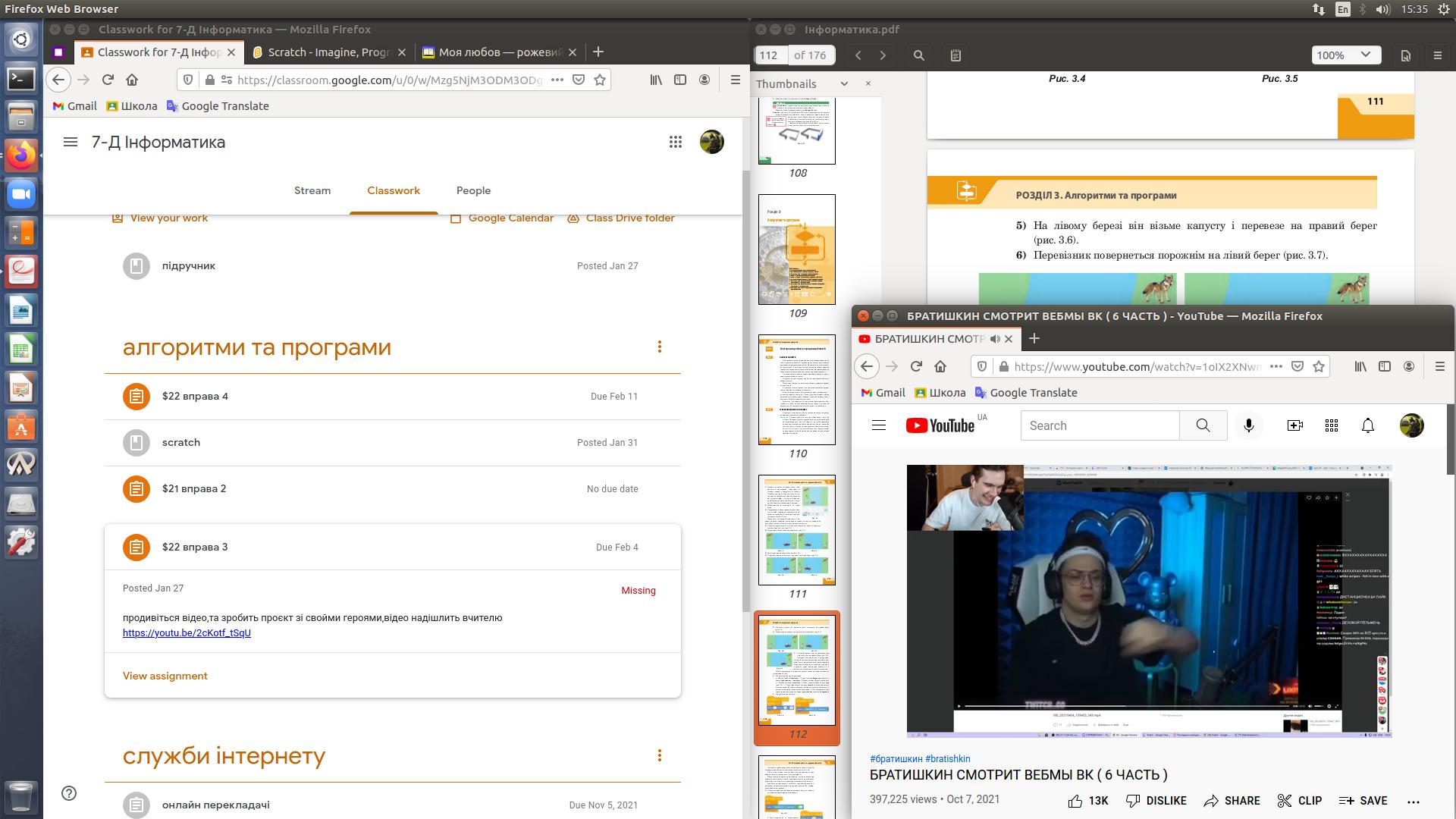Image resolution: width=1456 pixels, height=819 pixels.
Task: Open the PDF zoom level dropdown
Action: coord(1345,55)
